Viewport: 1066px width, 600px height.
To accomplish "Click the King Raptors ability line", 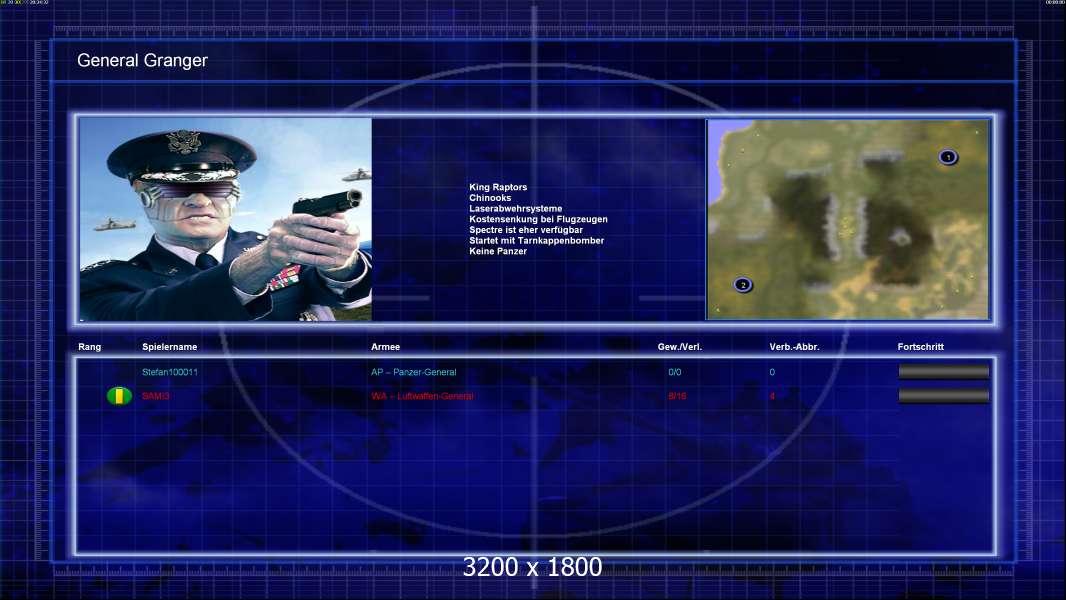I will 498,187.
